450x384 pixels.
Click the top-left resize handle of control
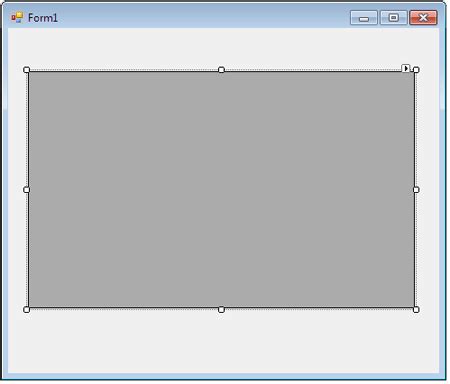(x=27, y=70)
